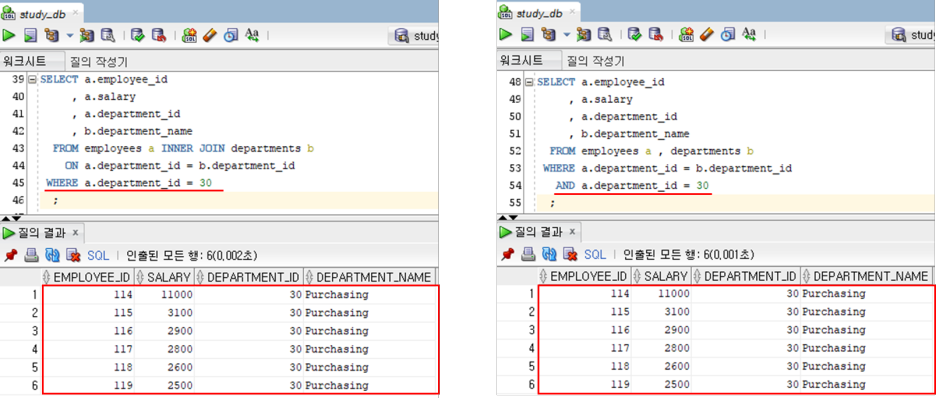Close the 질의 결과 tab in left window
The width and height of the screenshot is (936, 398).
click(x=76, y=232)
